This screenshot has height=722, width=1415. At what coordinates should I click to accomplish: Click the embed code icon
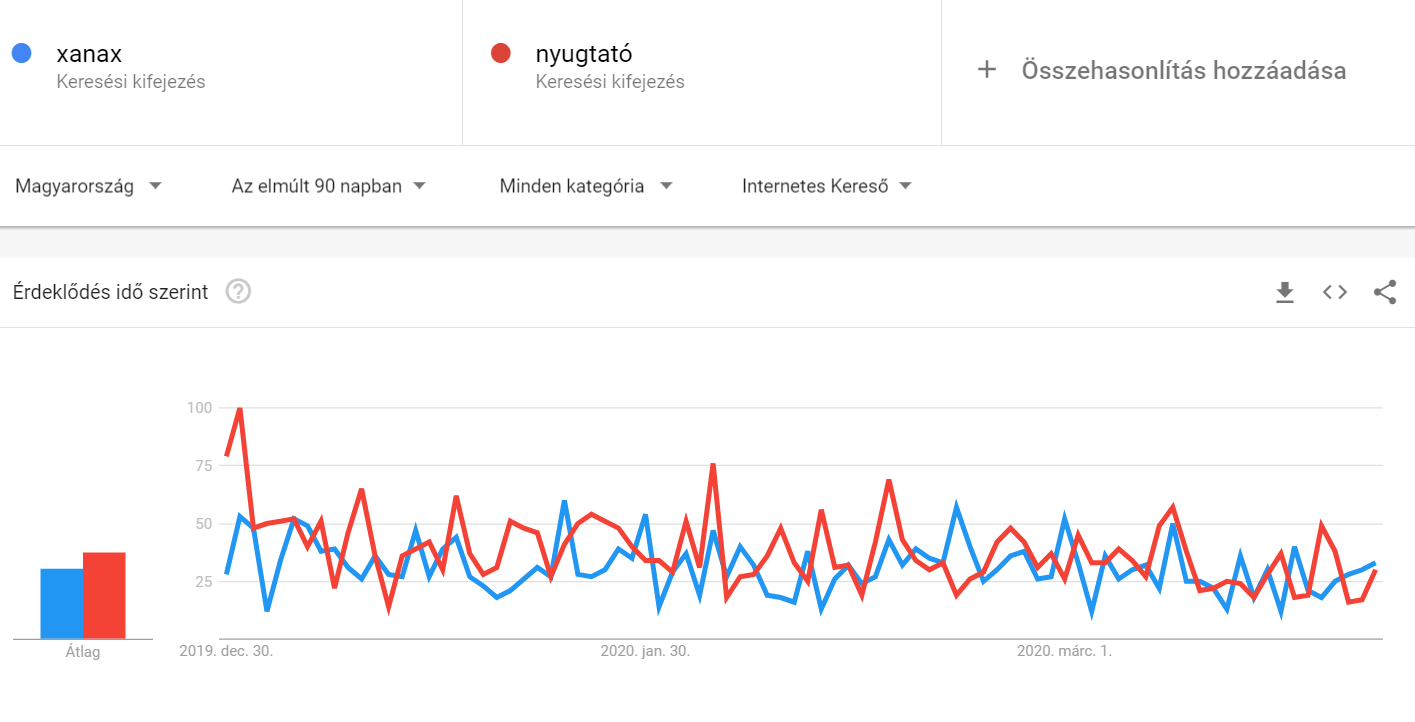pyautogui.click(x=1335, y=292)
